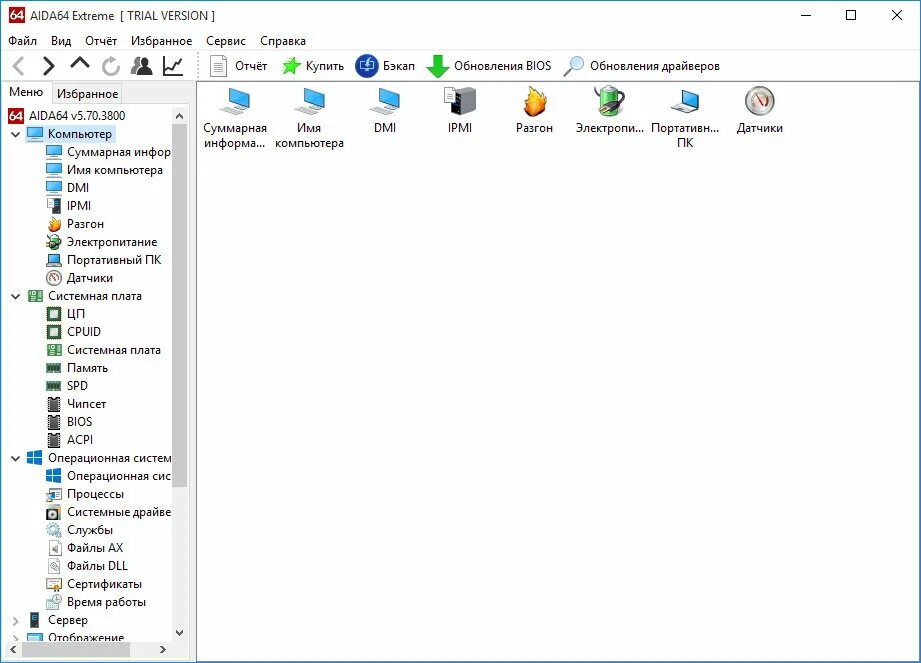Click the tree scrollbar down arrow
Image resolution: width=921 pixels, height=663 pixels.
pyautogui.click(x=180, y=633)
